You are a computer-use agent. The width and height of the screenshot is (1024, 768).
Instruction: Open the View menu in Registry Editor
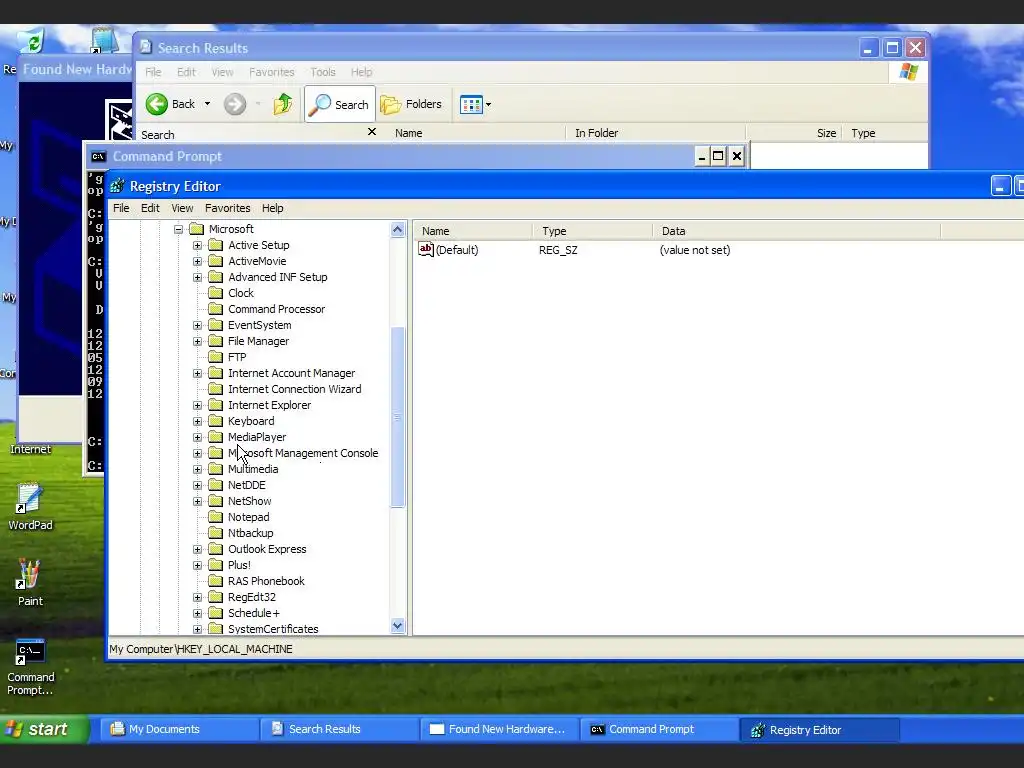coord(182,208)
